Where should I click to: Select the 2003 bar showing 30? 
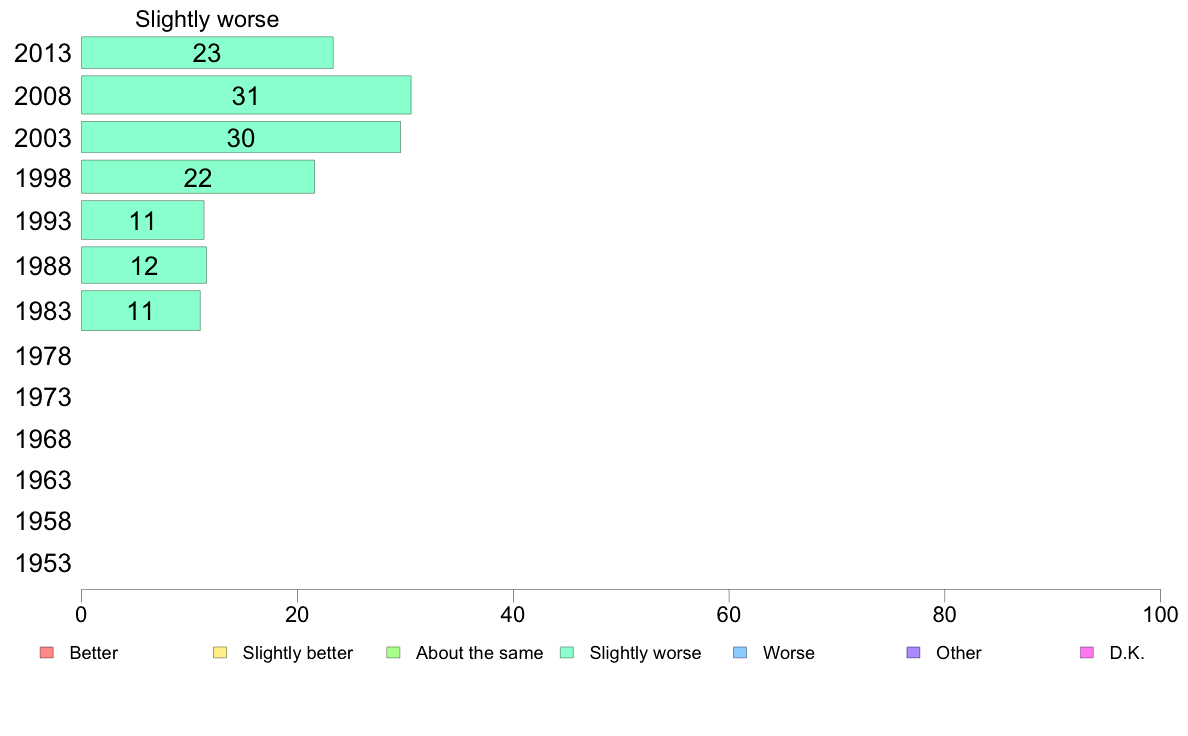pyautogui.click(x=241, y=137)
